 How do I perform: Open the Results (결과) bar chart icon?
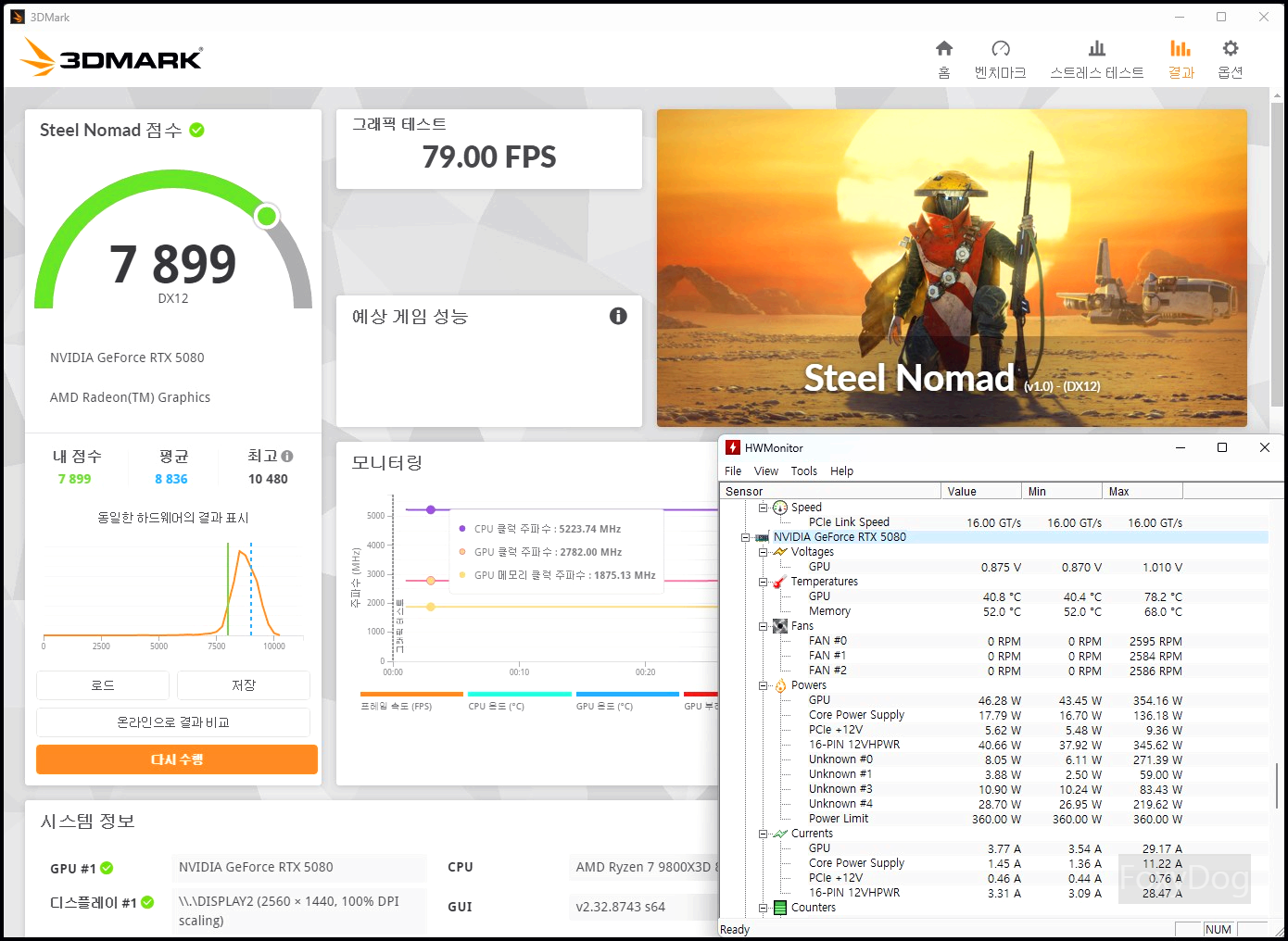tap(1181, 48)
